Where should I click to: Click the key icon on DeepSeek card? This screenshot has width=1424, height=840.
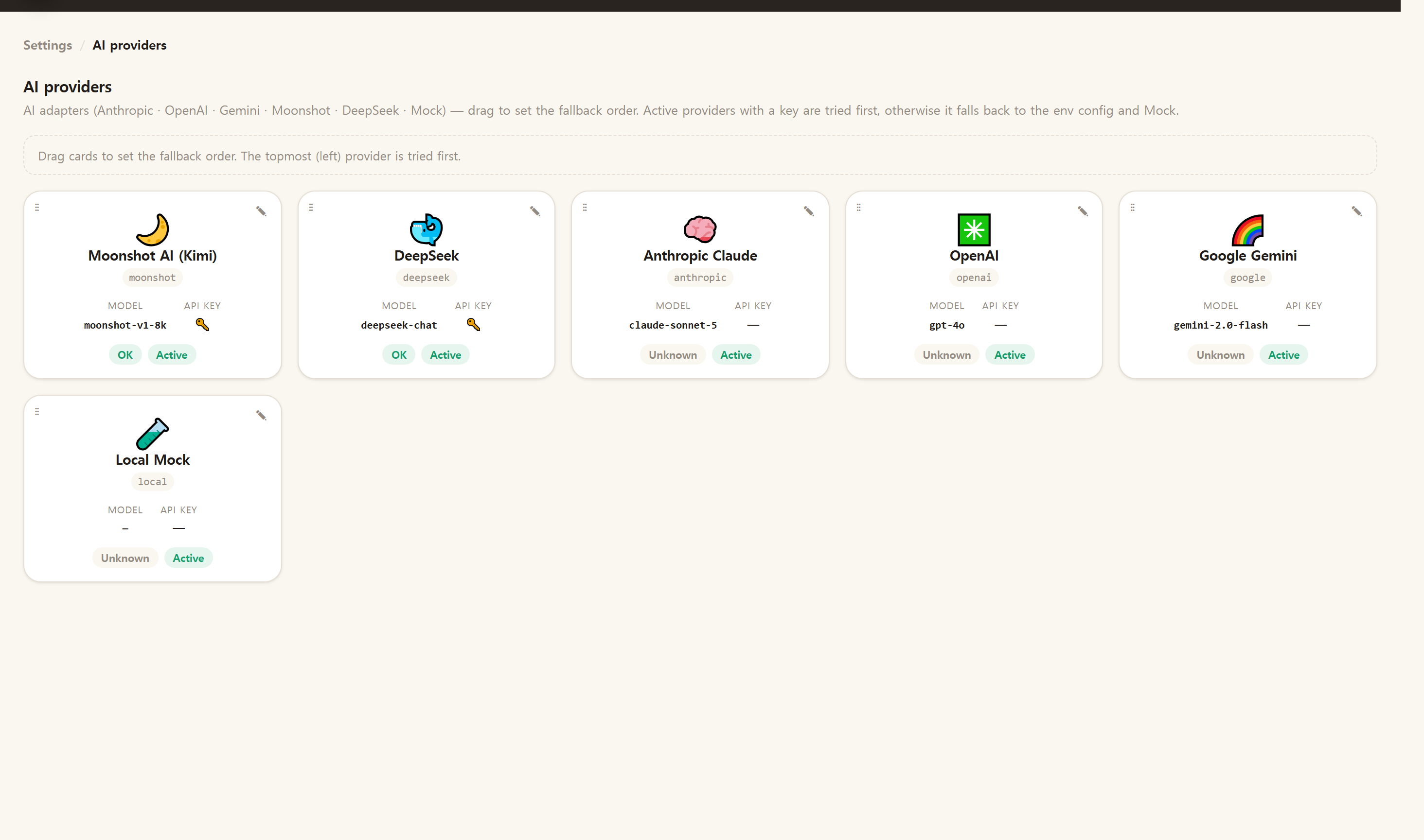coord(473,324)
